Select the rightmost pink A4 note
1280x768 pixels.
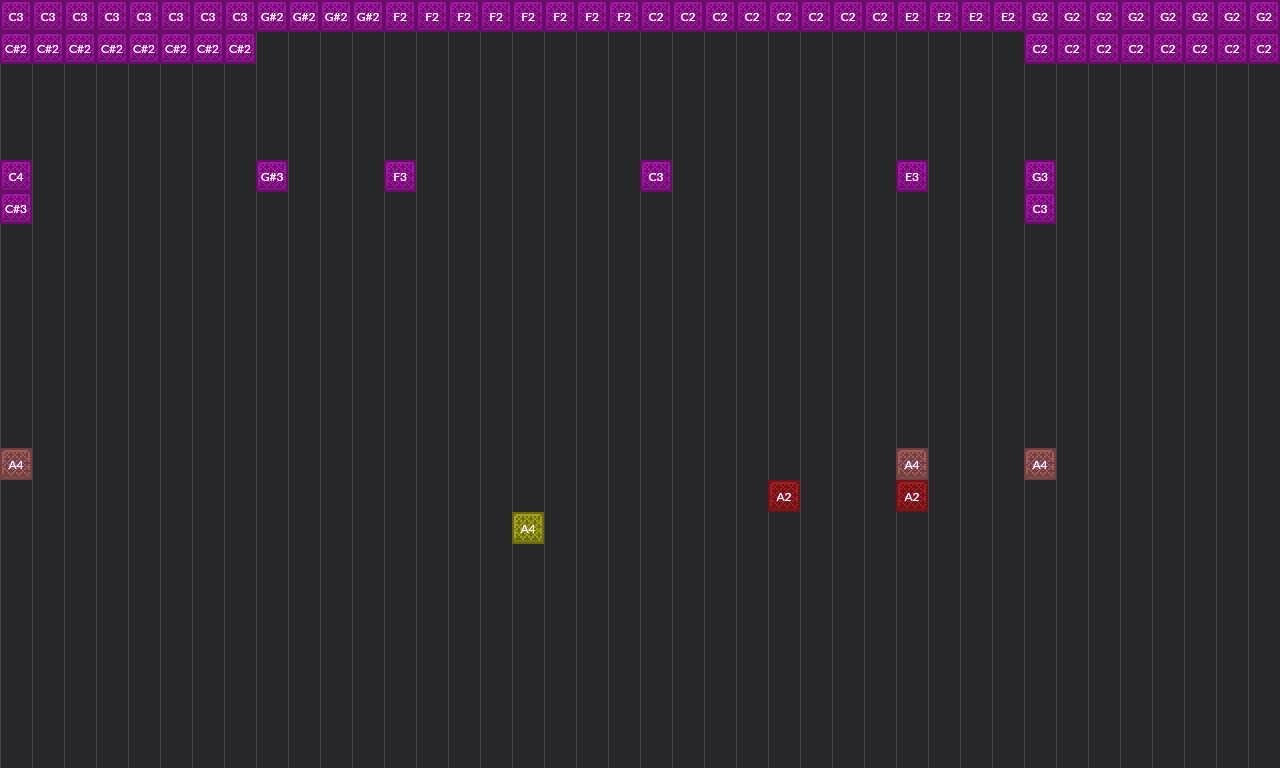[x=1040, y=465]
